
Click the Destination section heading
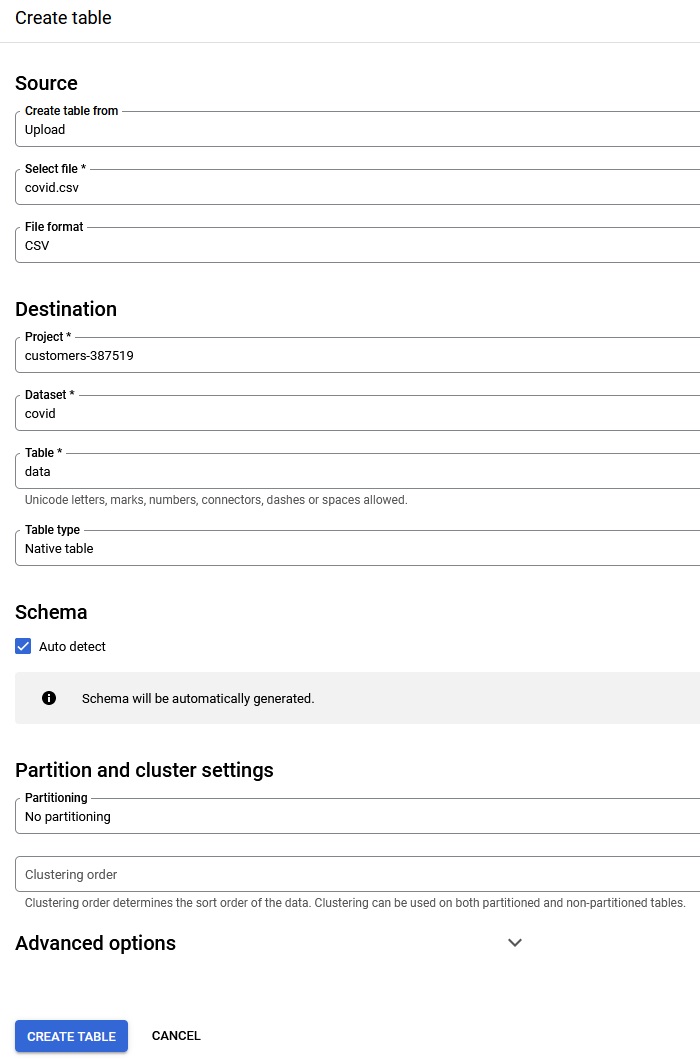pos(66,309)
